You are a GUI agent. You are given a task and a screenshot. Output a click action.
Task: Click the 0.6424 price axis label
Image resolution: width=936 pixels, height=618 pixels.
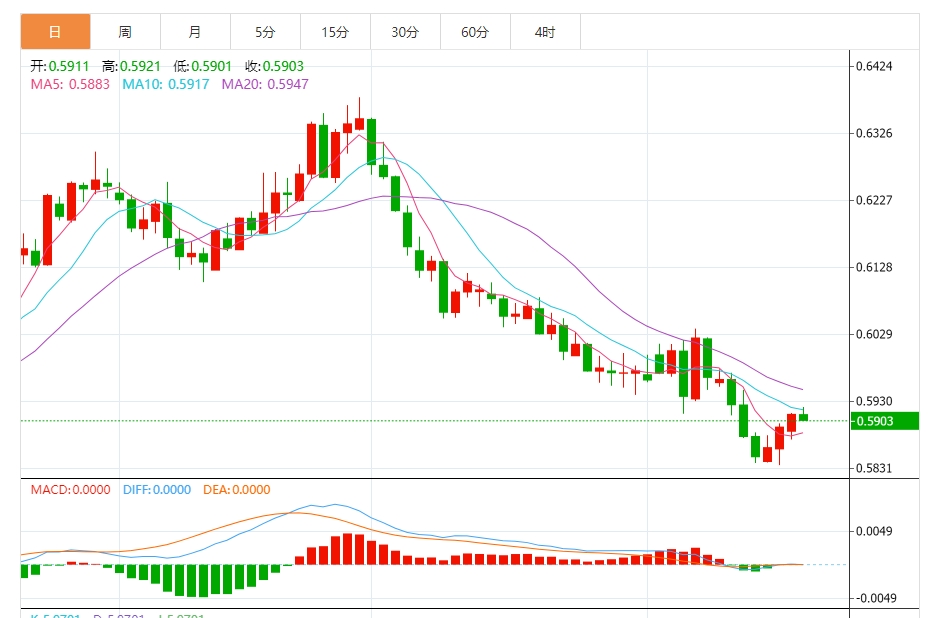tap(874, 66)
